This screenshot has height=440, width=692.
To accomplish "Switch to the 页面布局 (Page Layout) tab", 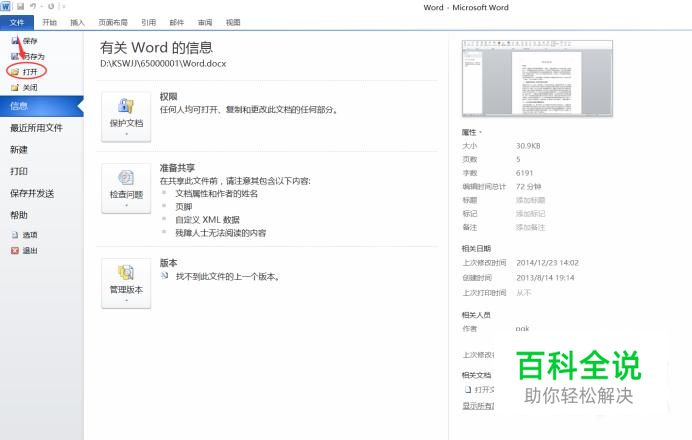I will coord(112,22).
